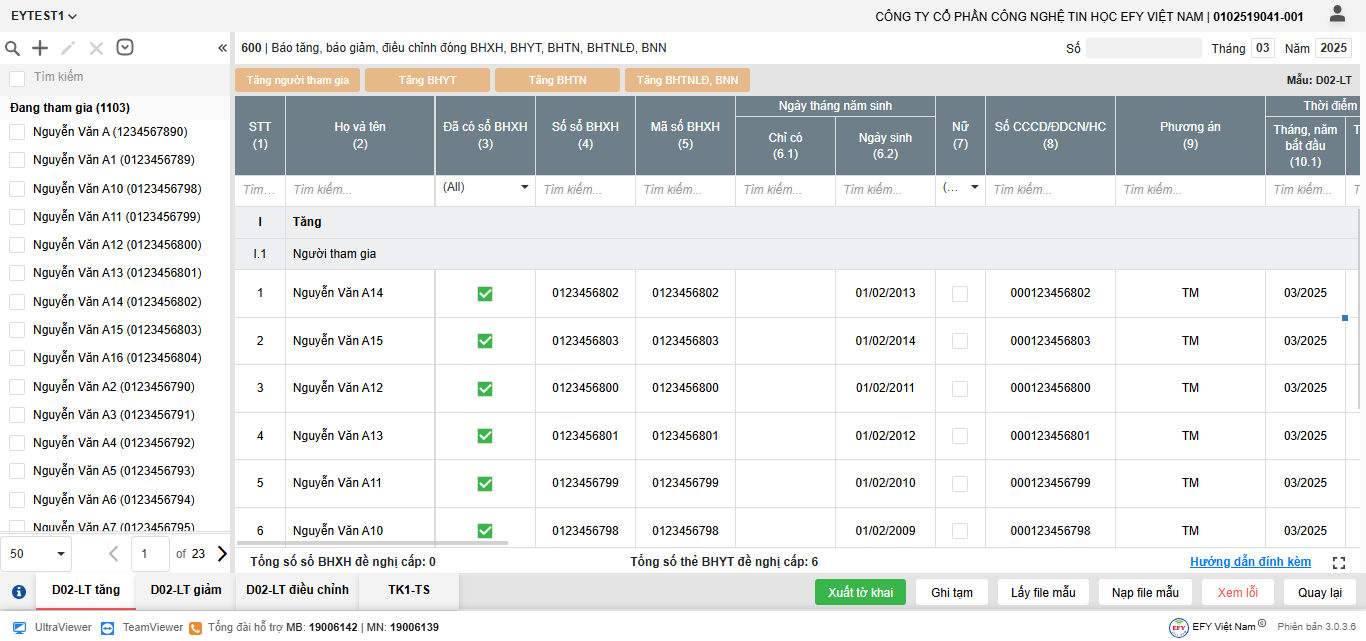The height and width of the screenshot is (641, 1366).
Task: Click Ngày sinh column filter box
Action: [885, 190]
